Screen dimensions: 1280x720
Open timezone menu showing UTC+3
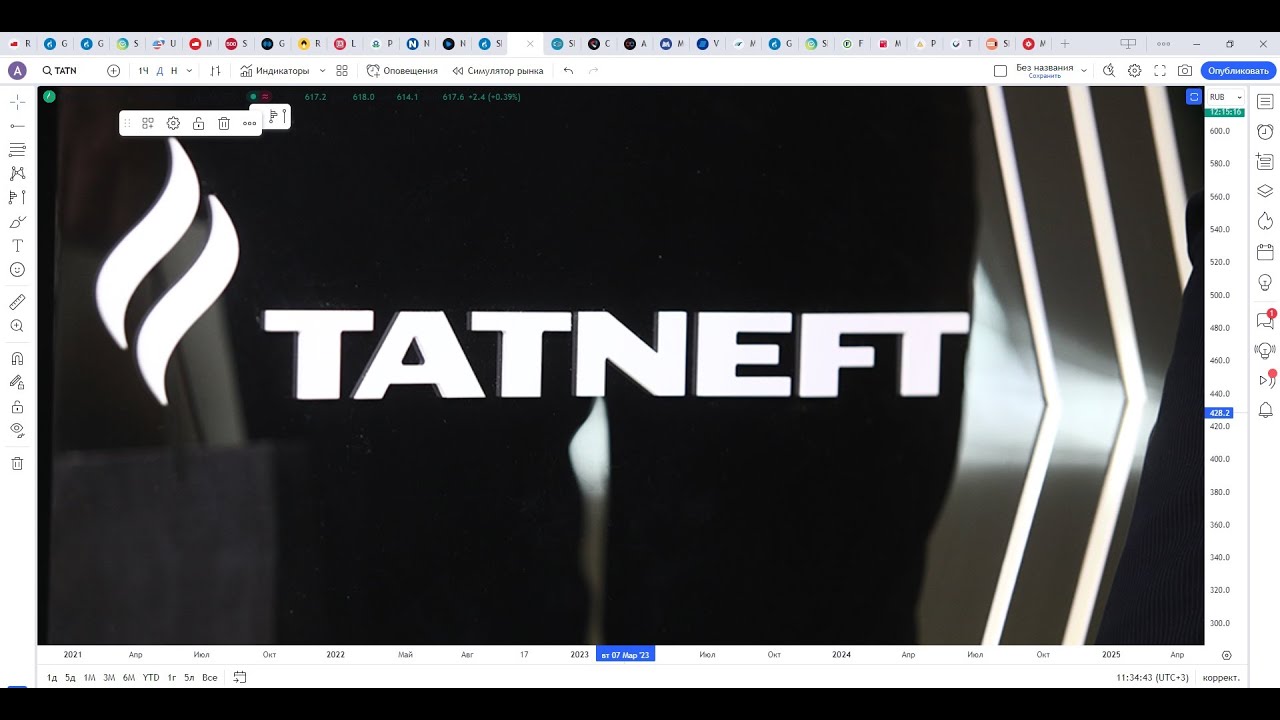1152,677
